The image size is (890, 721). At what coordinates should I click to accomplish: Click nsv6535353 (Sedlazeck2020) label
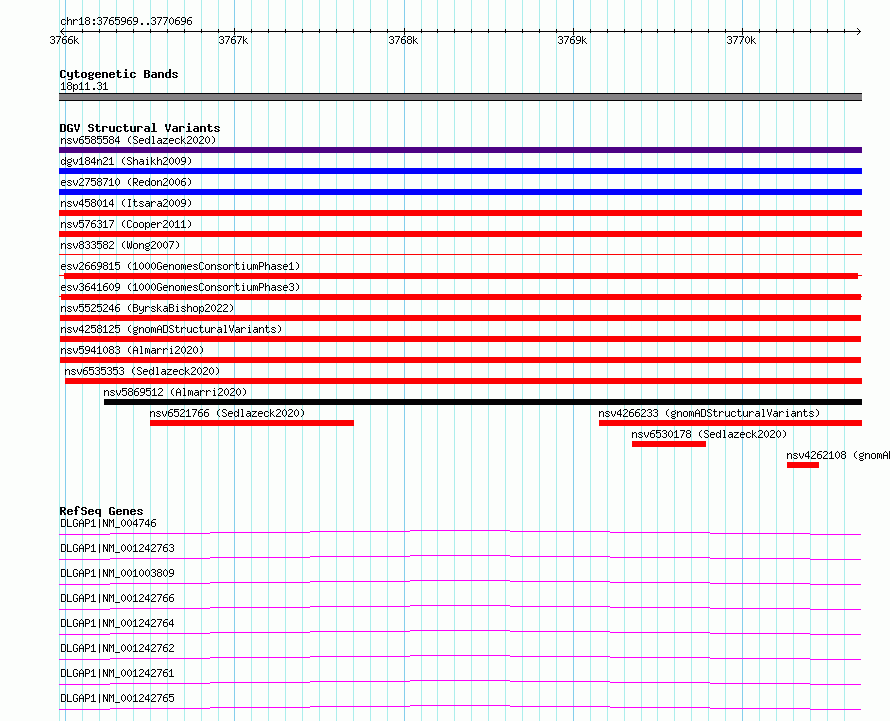142,371
